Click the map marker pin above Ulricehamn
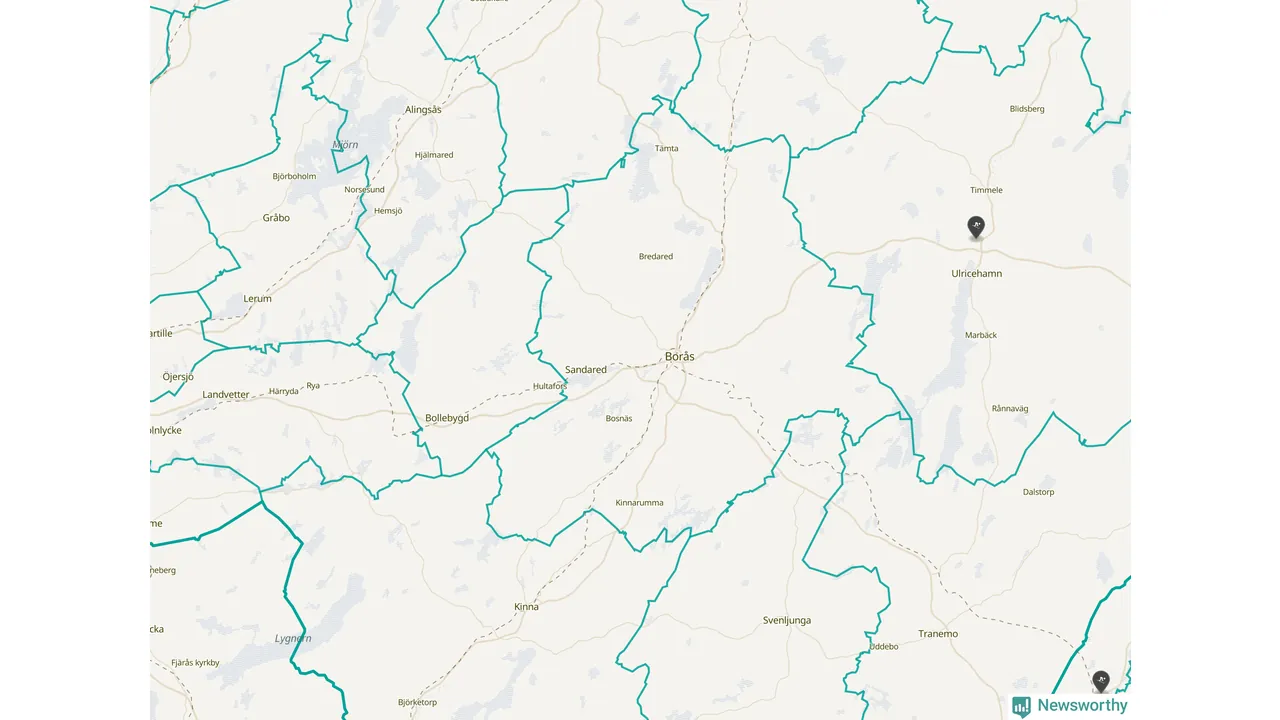The width and height of the screenshot is (1280, 720). [976, 228]
